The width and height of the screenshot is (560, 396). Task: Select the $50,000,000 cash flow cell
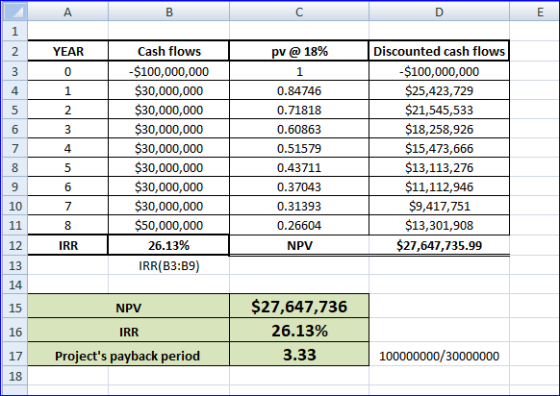pyautogui.click(x=169, y=225)
